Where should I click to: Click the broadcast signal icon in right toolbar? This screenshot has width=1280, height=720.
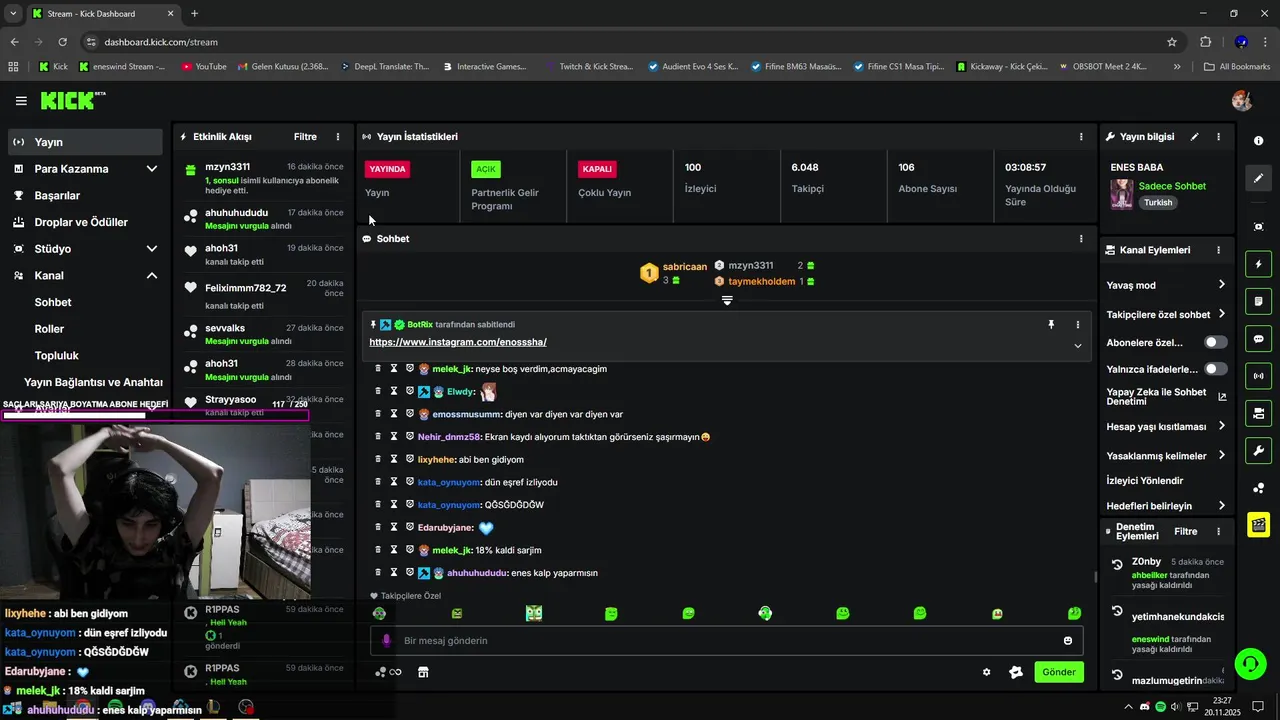tap(1258, 376)
